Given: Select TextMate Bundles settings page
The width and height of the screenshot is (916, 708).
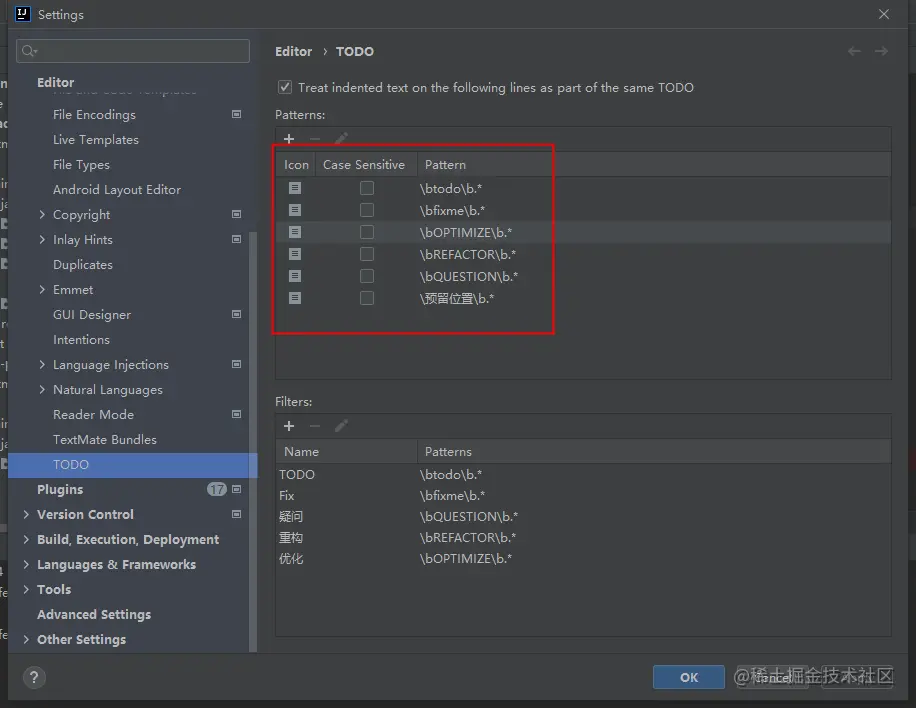Looking at the screenshot, I should [105, 439].
